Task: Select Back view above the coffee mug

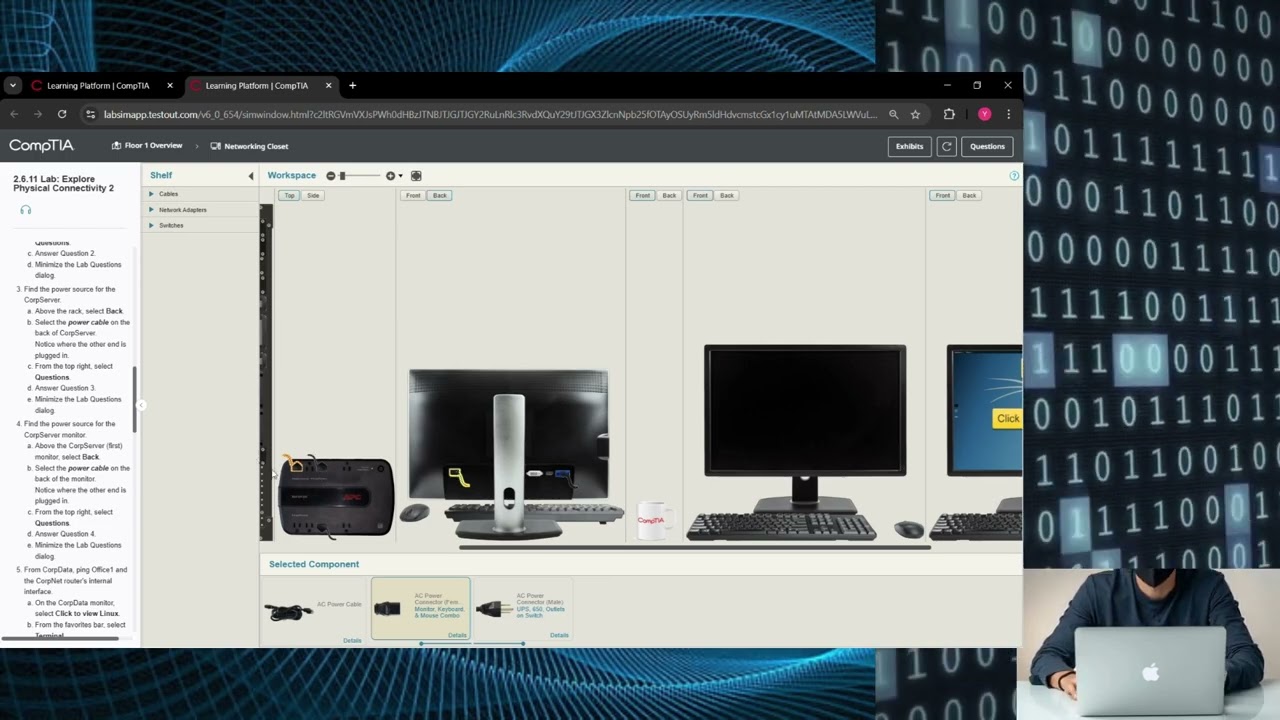Action: (x=669, y=195)
